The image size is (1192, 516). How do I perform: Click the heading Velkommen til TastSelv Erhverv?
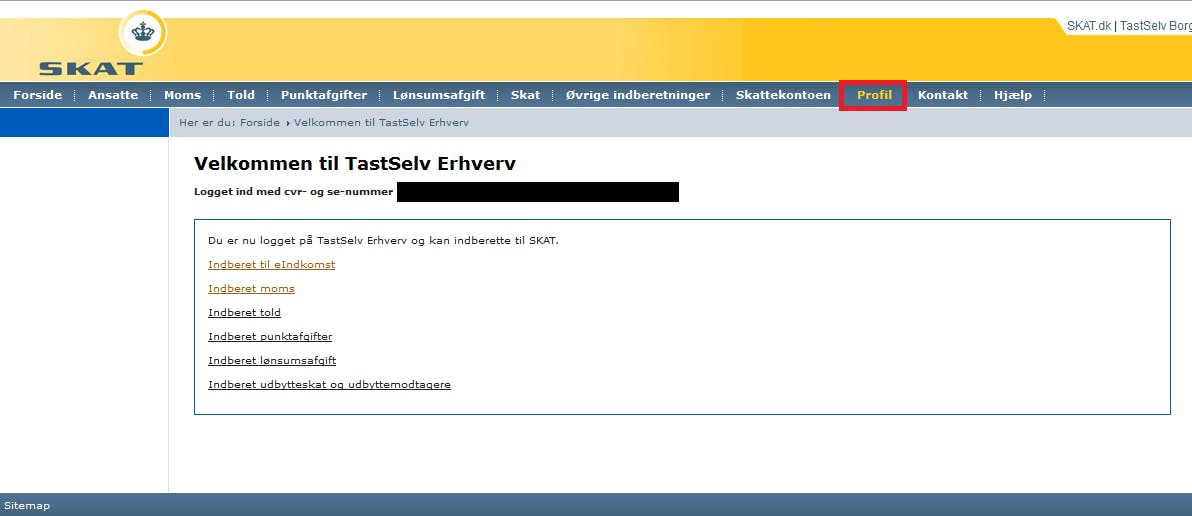tap(355, 163)
